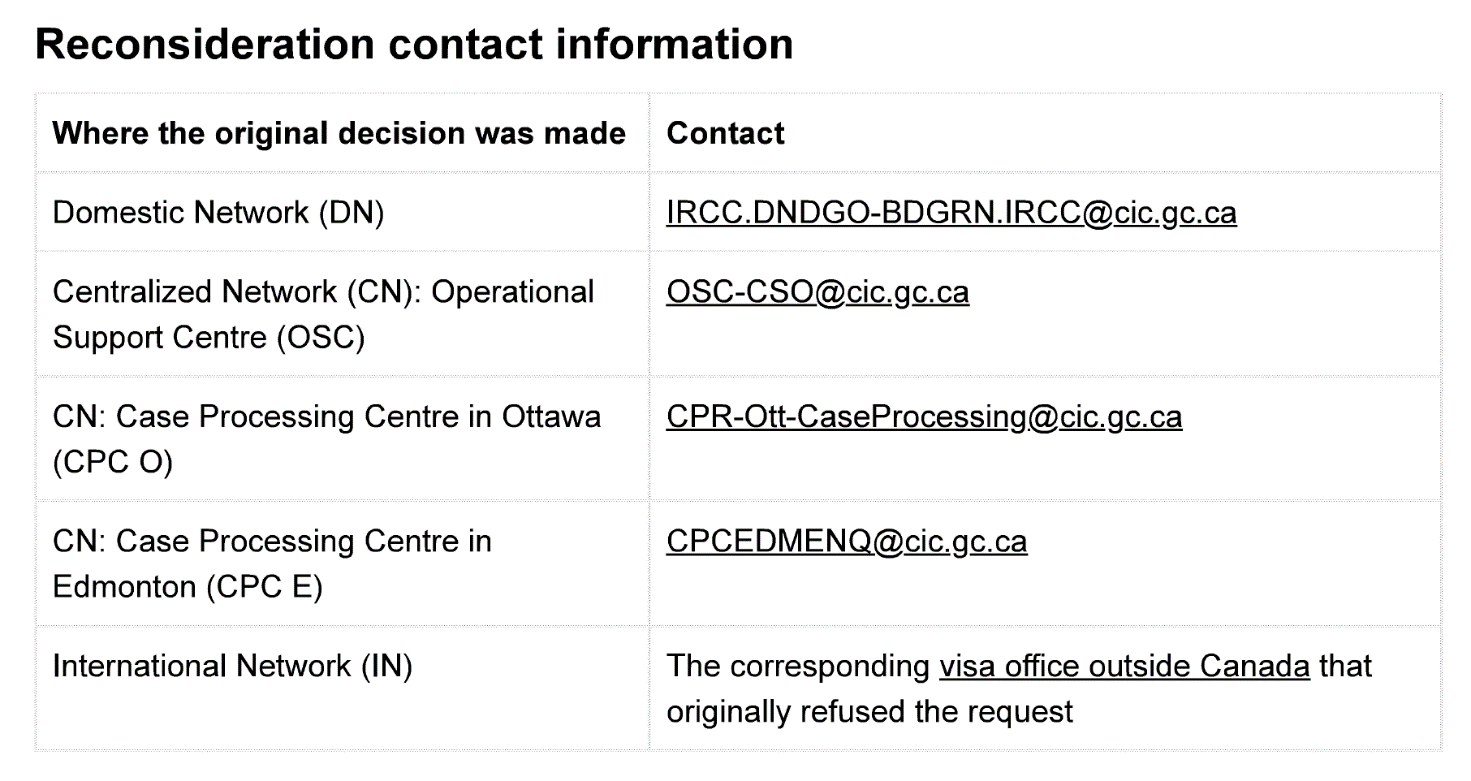Open the CPCEDMENQ@cic.gc.ca email link
This screenshot has width=1471, height=781.
[846, 541]
